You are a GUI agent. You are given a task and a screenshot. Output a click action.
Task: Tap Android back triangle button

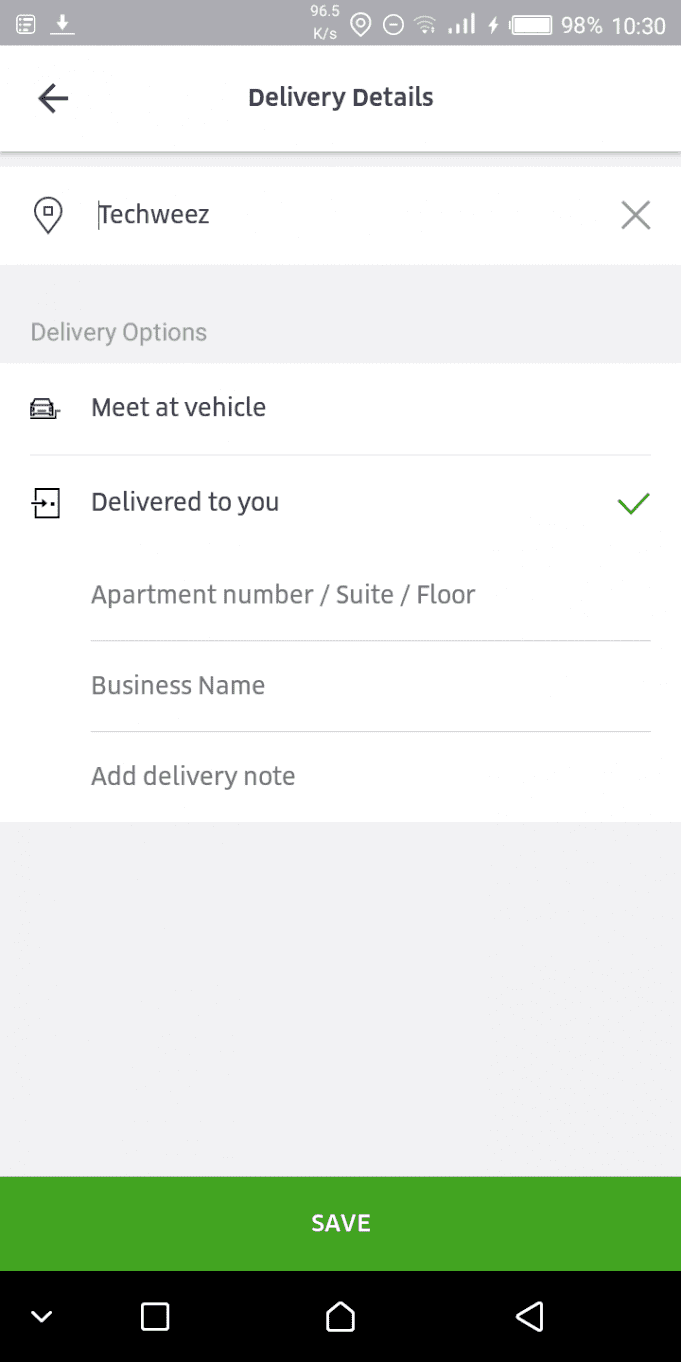529,1316
